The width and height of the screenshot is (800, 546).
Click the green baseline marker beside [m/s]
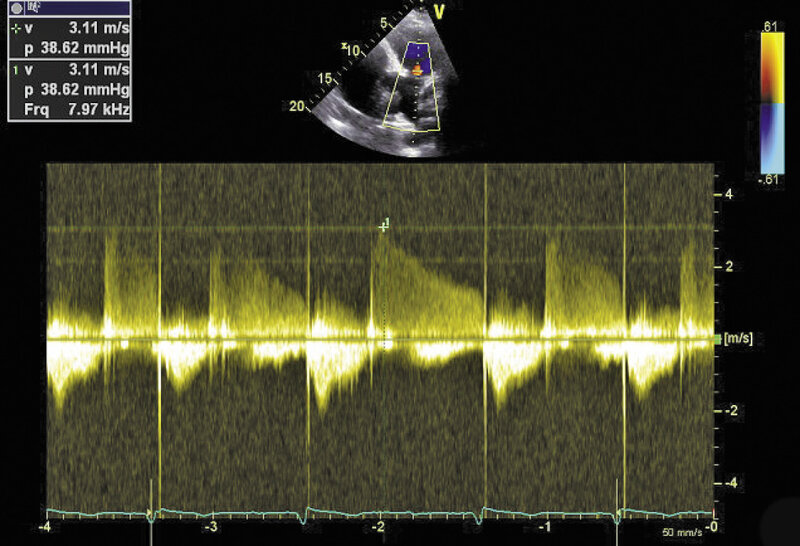point(717,339)
